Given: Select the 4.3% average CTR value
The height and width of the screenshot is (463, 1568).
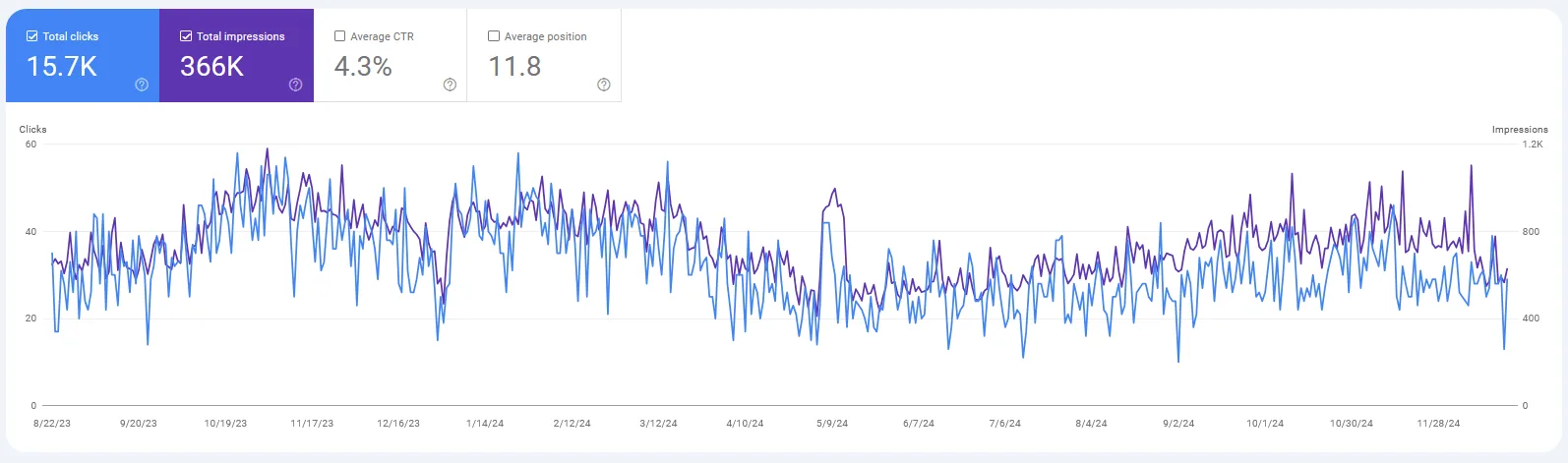Looking at the screenshot, I should pyautogui.click(x=363, y=66).
